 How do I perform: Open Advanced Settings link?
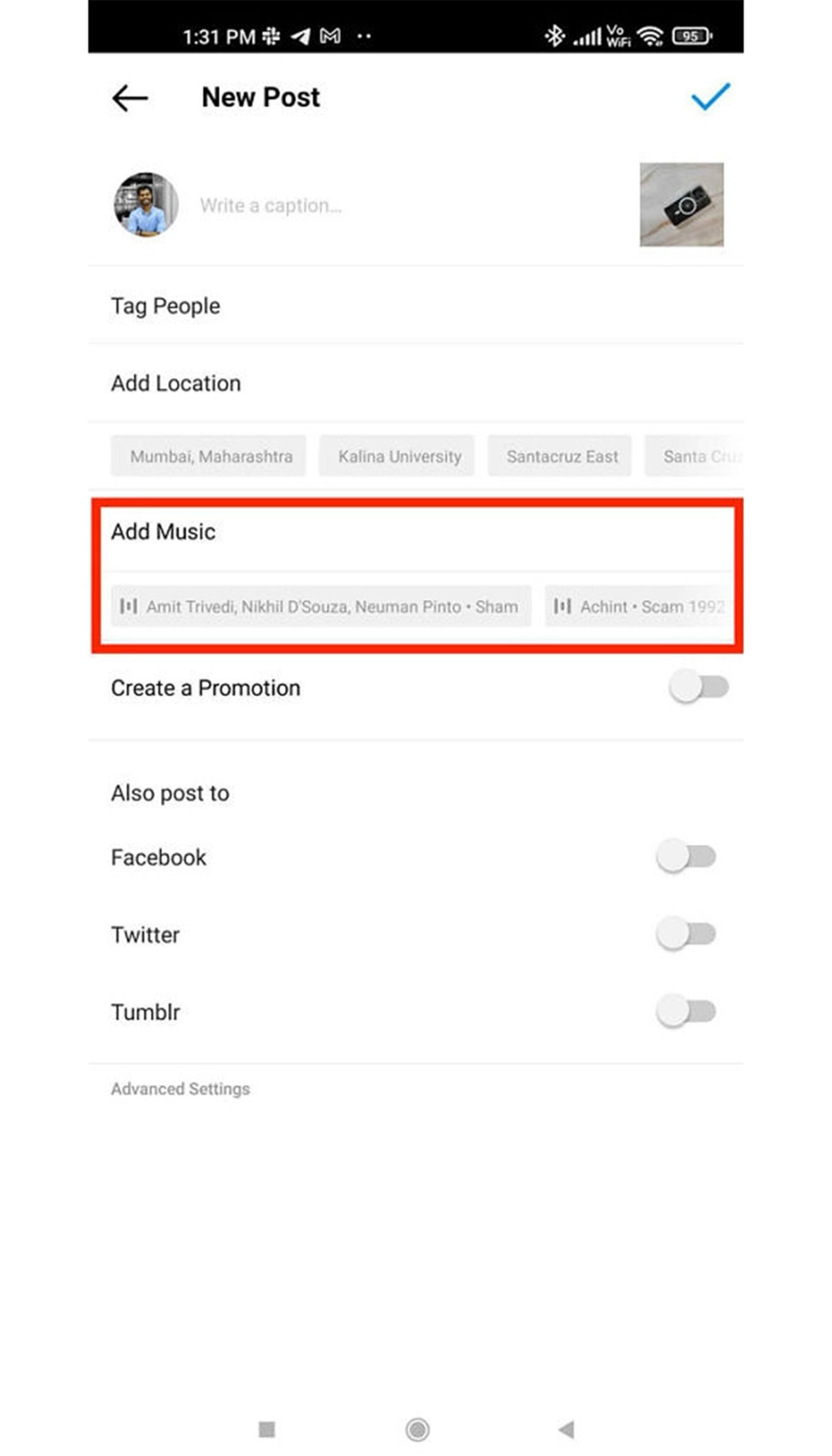point(181,1089)
